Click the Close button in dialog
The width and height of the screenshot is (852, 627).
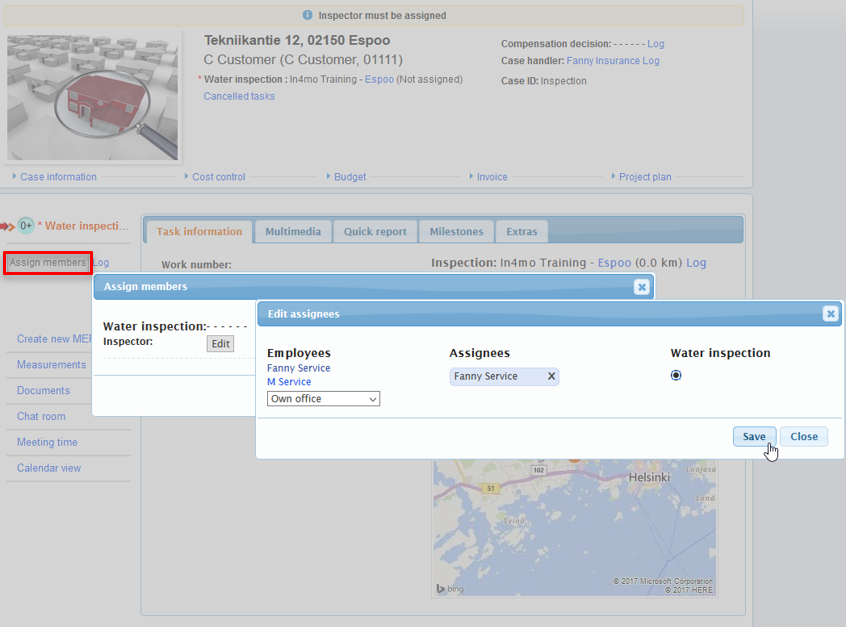pos(803,437)
